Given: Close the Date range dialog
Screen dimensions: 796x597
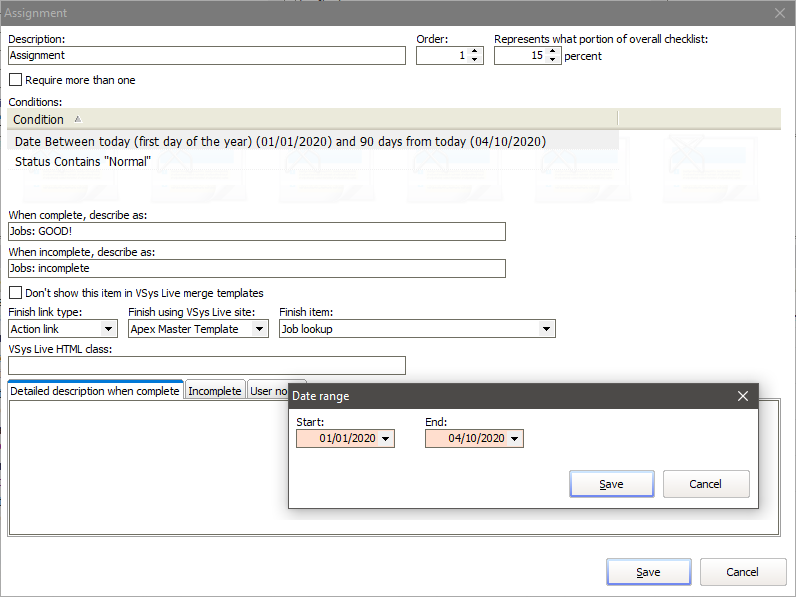Looking at the screenshot, I should [742, 396].
